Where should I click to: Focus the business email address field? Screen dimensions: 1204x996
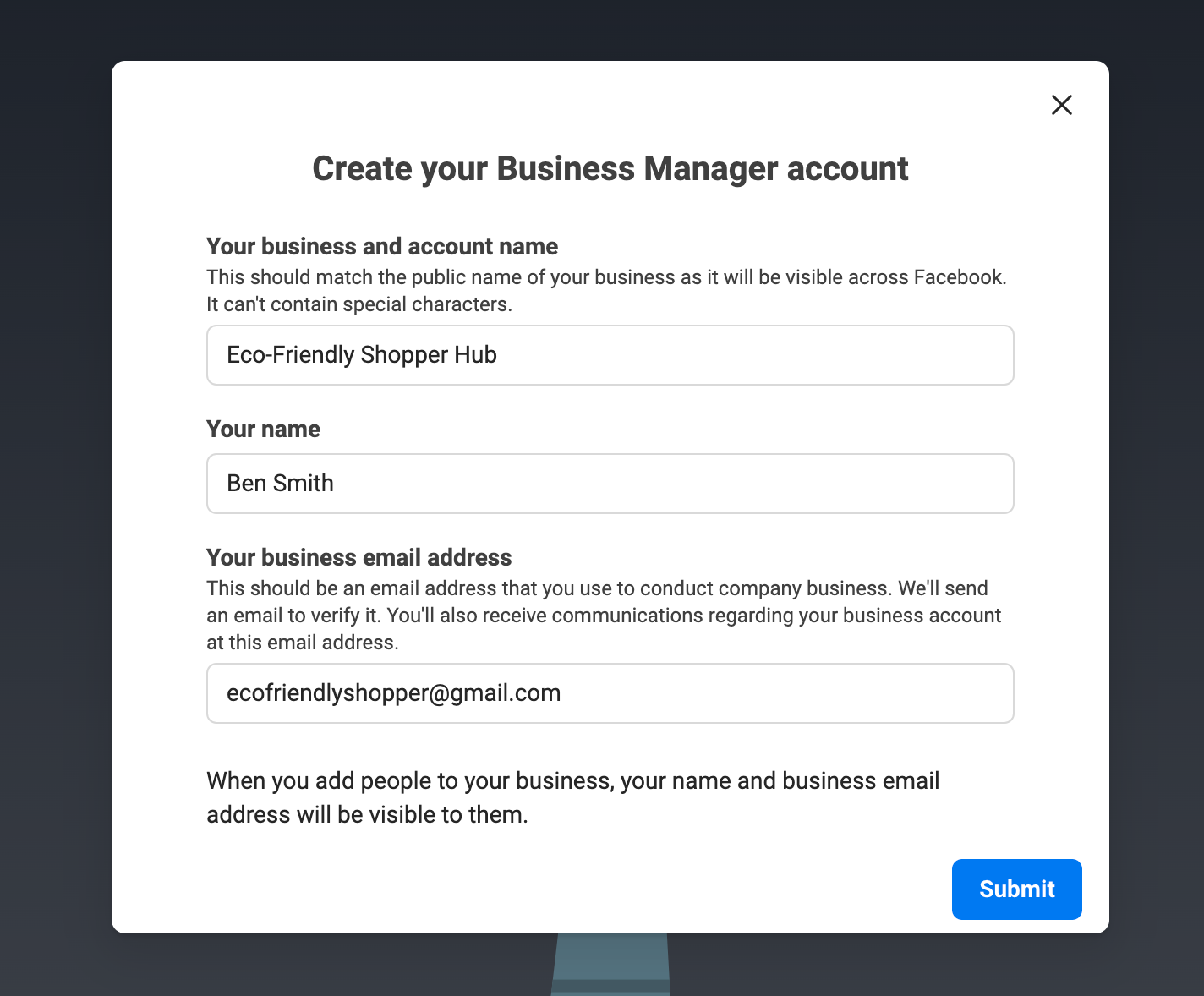(x=610, y=693)
